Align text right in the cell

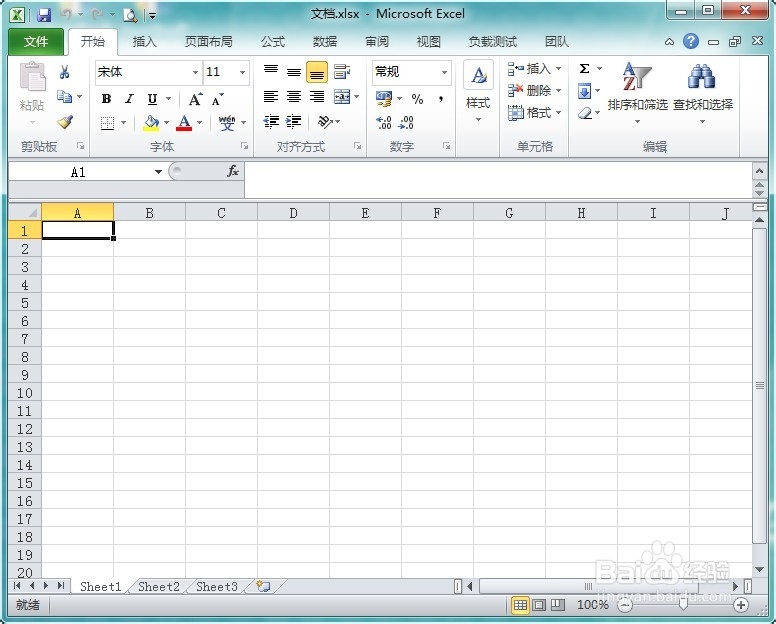click(317, 97)
